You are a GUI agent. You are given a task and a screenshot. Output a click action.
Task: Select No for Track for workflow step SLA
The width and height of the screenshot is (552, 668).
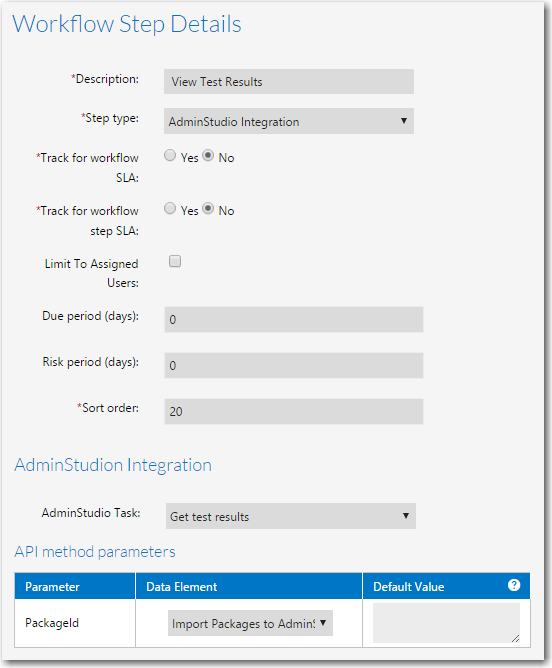click(x=208, y=208)
